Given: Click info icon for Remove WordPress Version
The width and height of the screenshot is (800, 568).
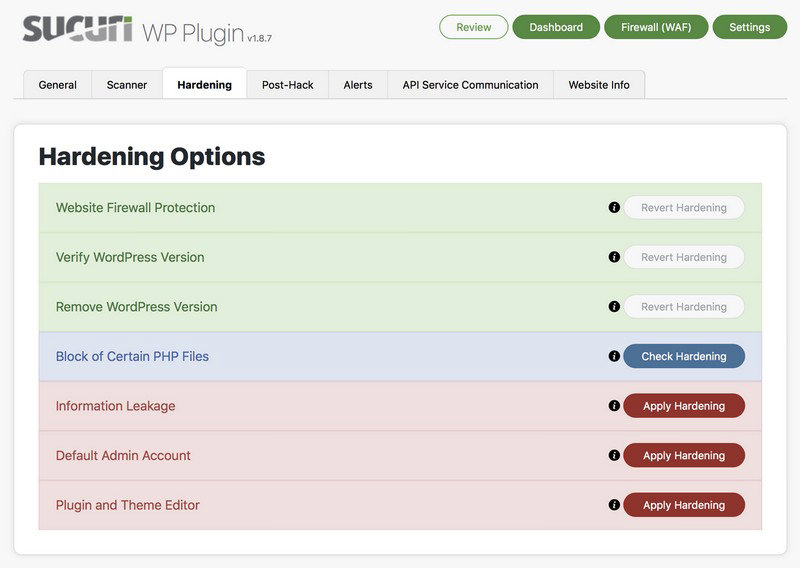Looking at the screenshot, I should [614, 306].
